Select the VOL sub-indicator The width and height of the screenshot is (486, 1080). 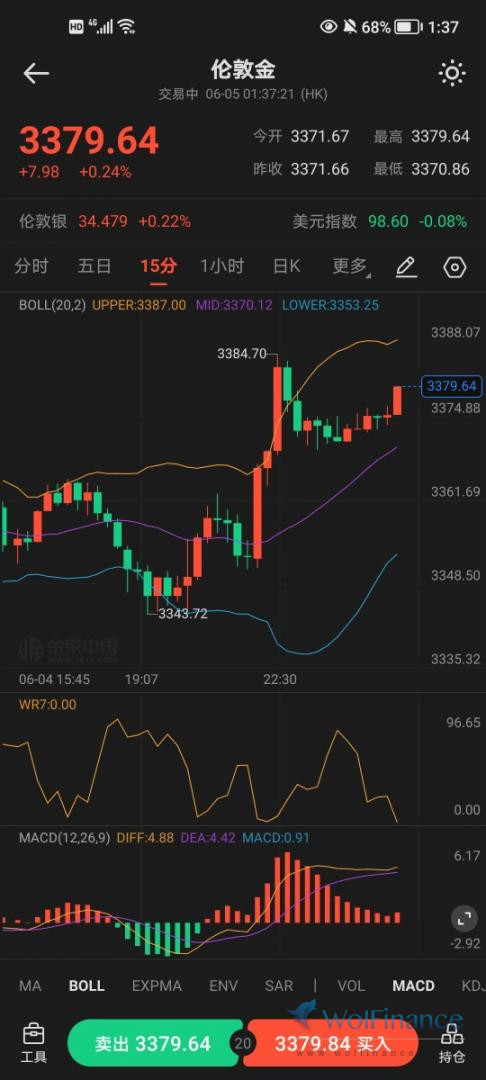(351, 986)
